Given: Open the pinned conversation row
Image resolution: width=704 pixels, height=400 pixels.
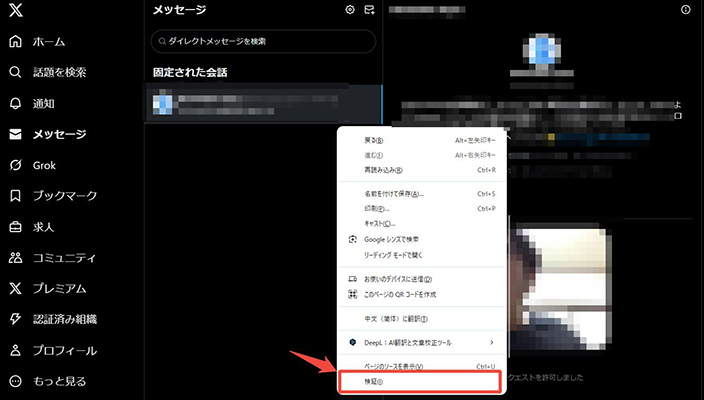Looking at the screenshot, I should pyautogui.click(x=263, y=104).
